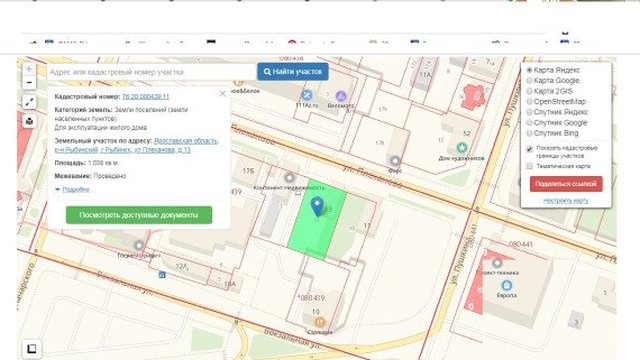The image size is (640, 360).
Task: Select Спутник Bing radio option
Action: point(529,133)
